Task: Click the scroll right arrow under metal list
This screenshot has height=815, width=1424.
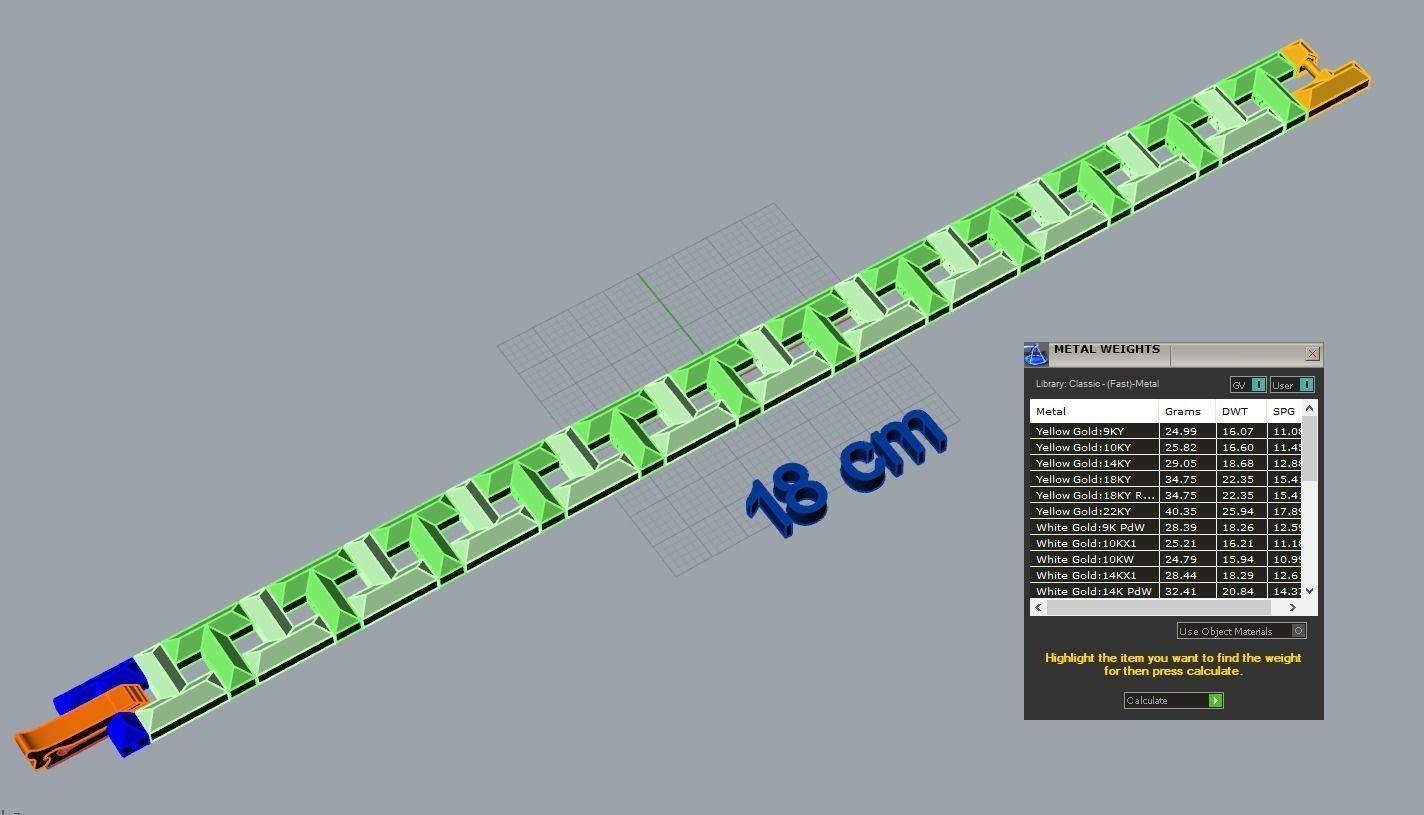Action: 1292,607
